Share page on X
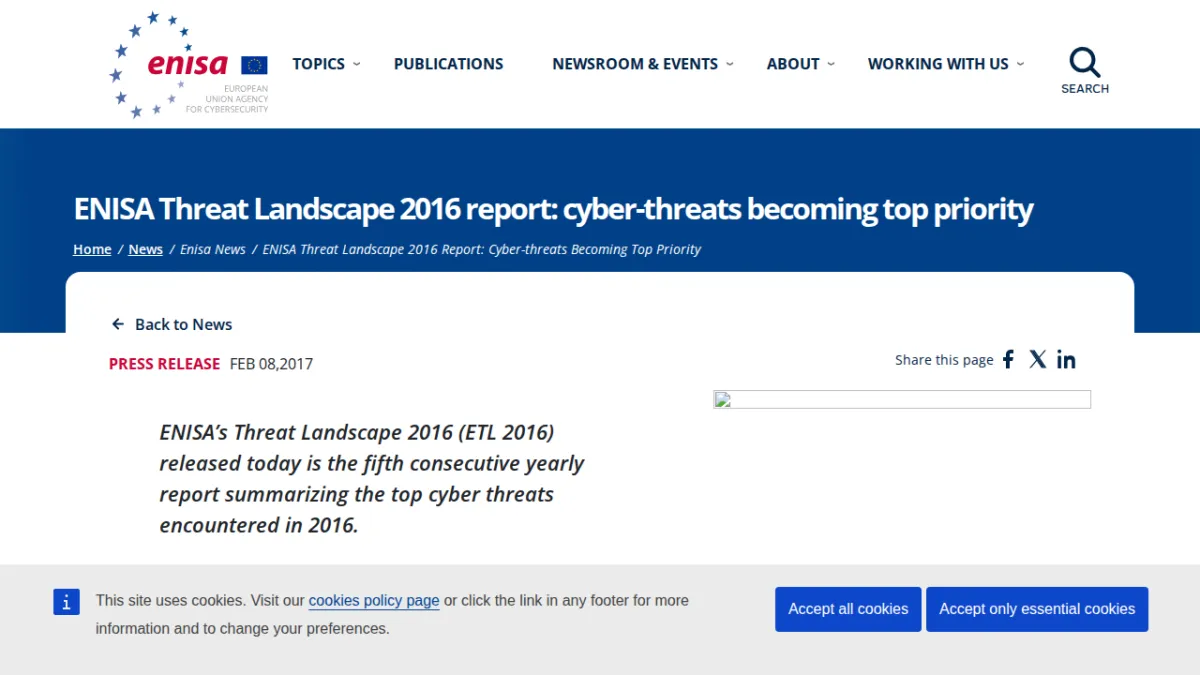 (1038, 360)
